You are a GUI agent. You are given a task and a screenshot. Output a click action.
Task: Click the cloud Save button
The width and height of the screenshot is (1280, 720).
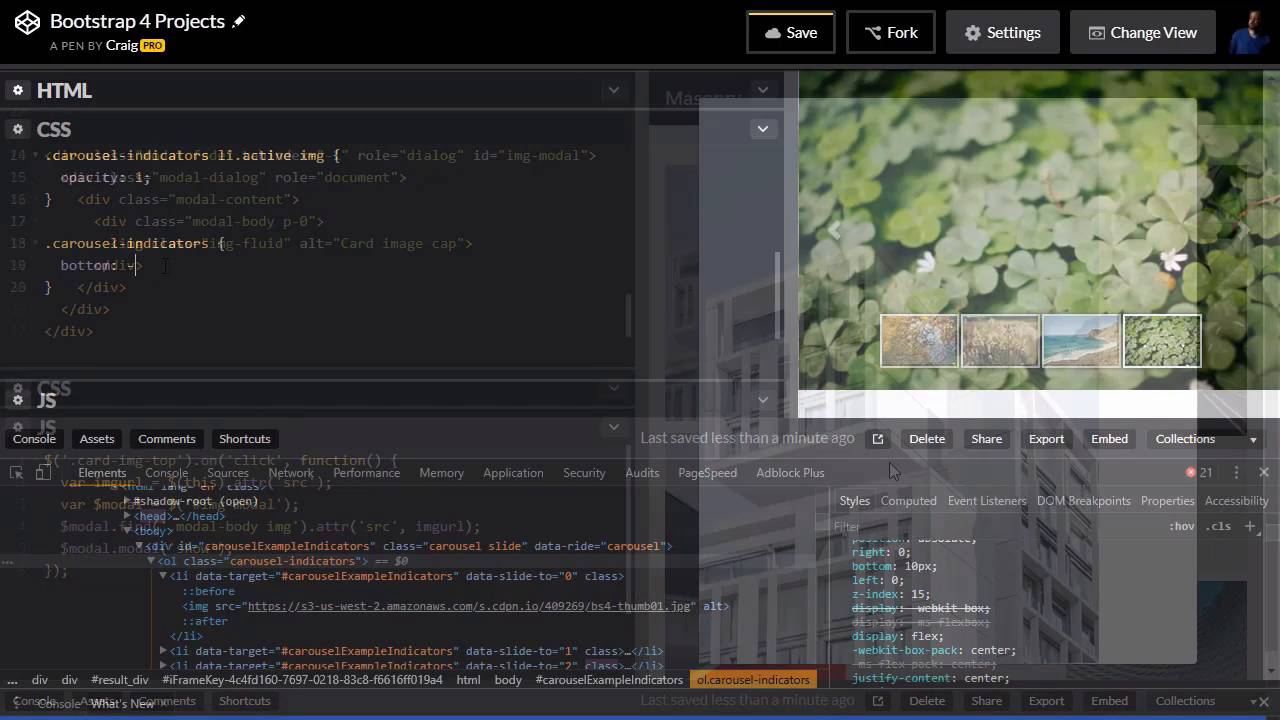[790, 32]
